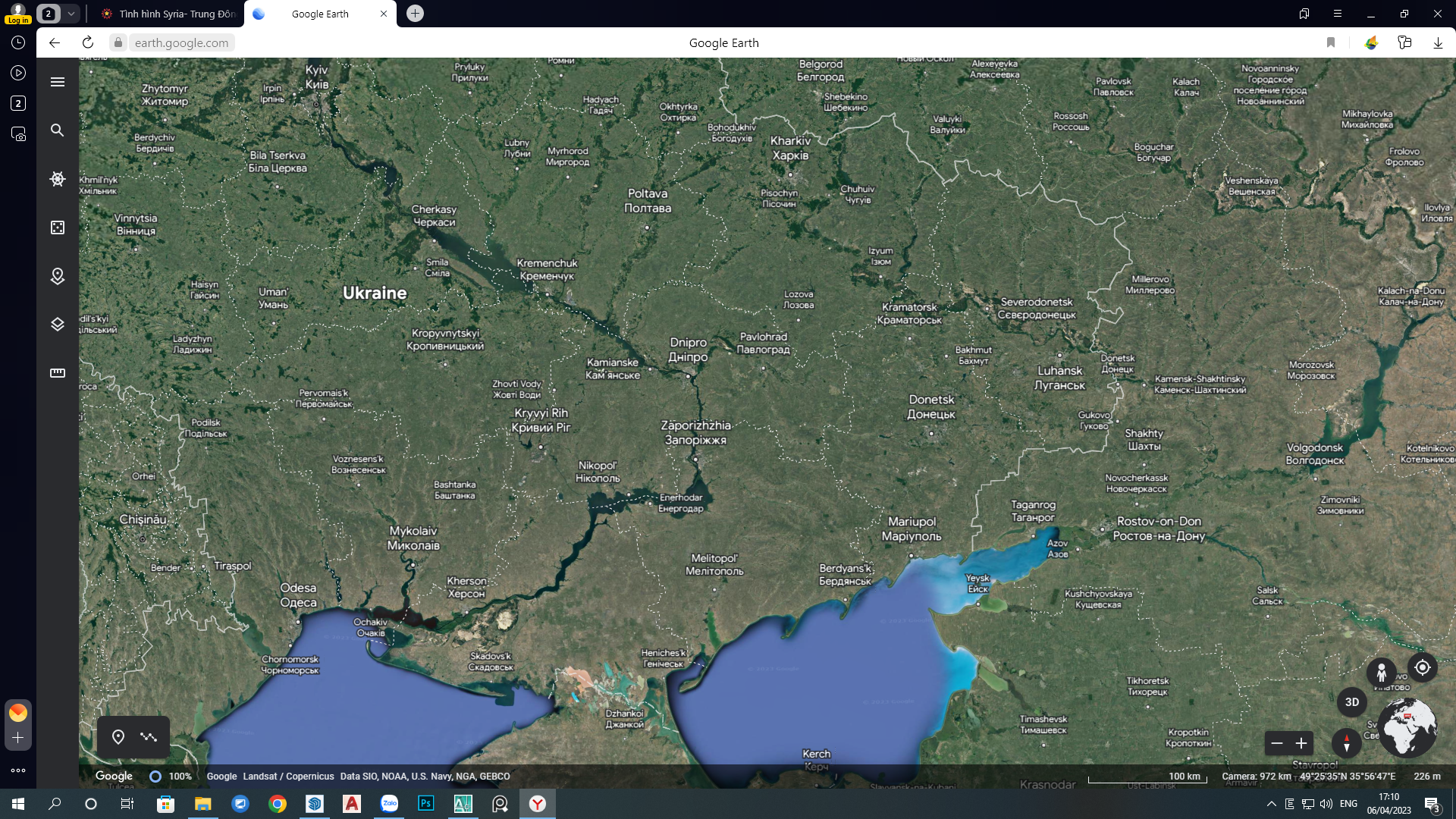Expand the browser sidebar three-dots menu
This screenshot has width=1456, height=819.
coord(18,770)
